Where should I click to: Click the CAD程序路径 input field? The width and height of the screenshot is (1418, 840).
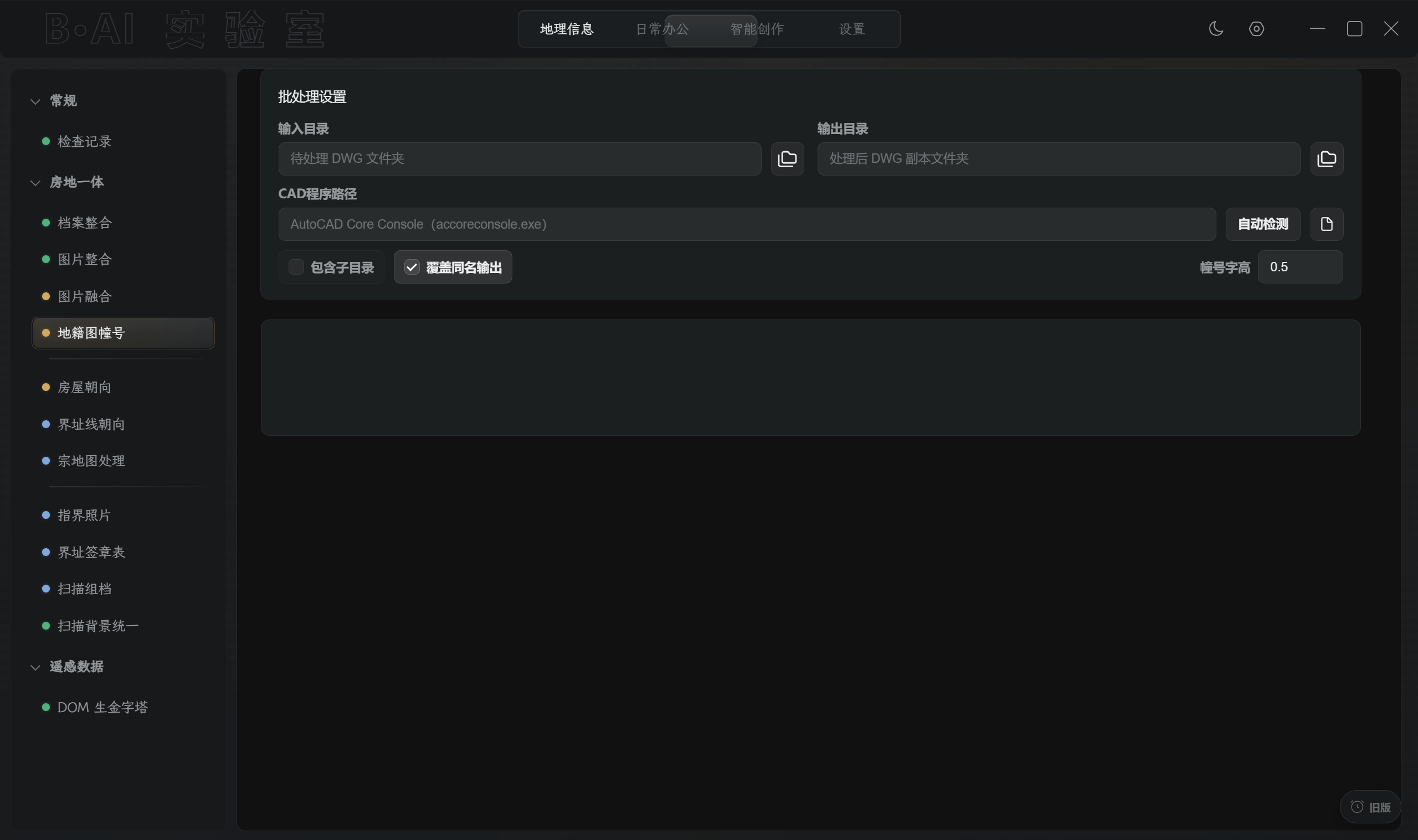[747, 224]
